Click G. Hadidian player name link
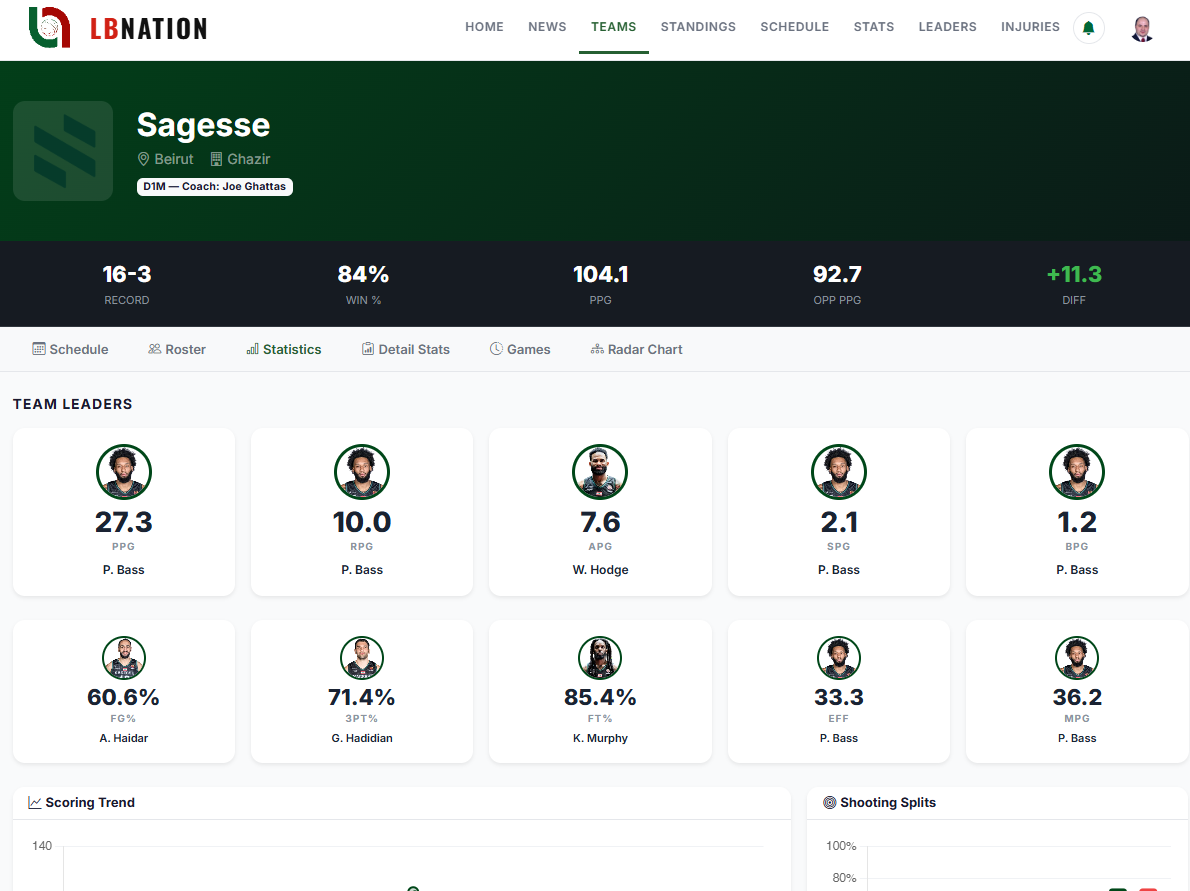 (x=362, y=738)
